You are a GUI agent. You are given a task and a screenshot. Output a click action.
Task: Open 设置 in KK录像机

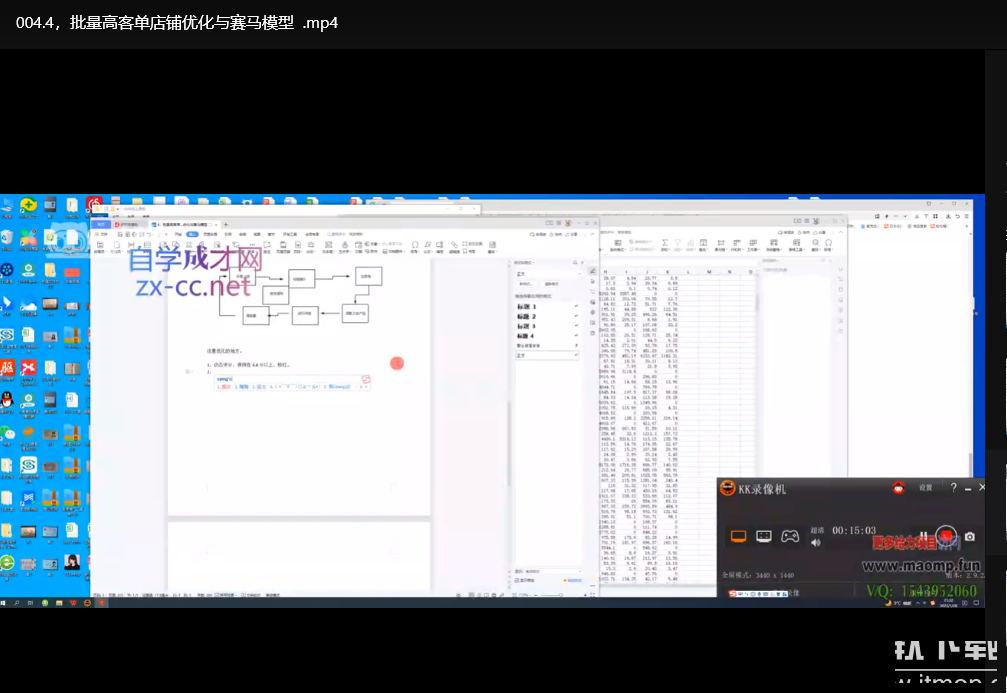pyautogui.click(x=925, y=488)
